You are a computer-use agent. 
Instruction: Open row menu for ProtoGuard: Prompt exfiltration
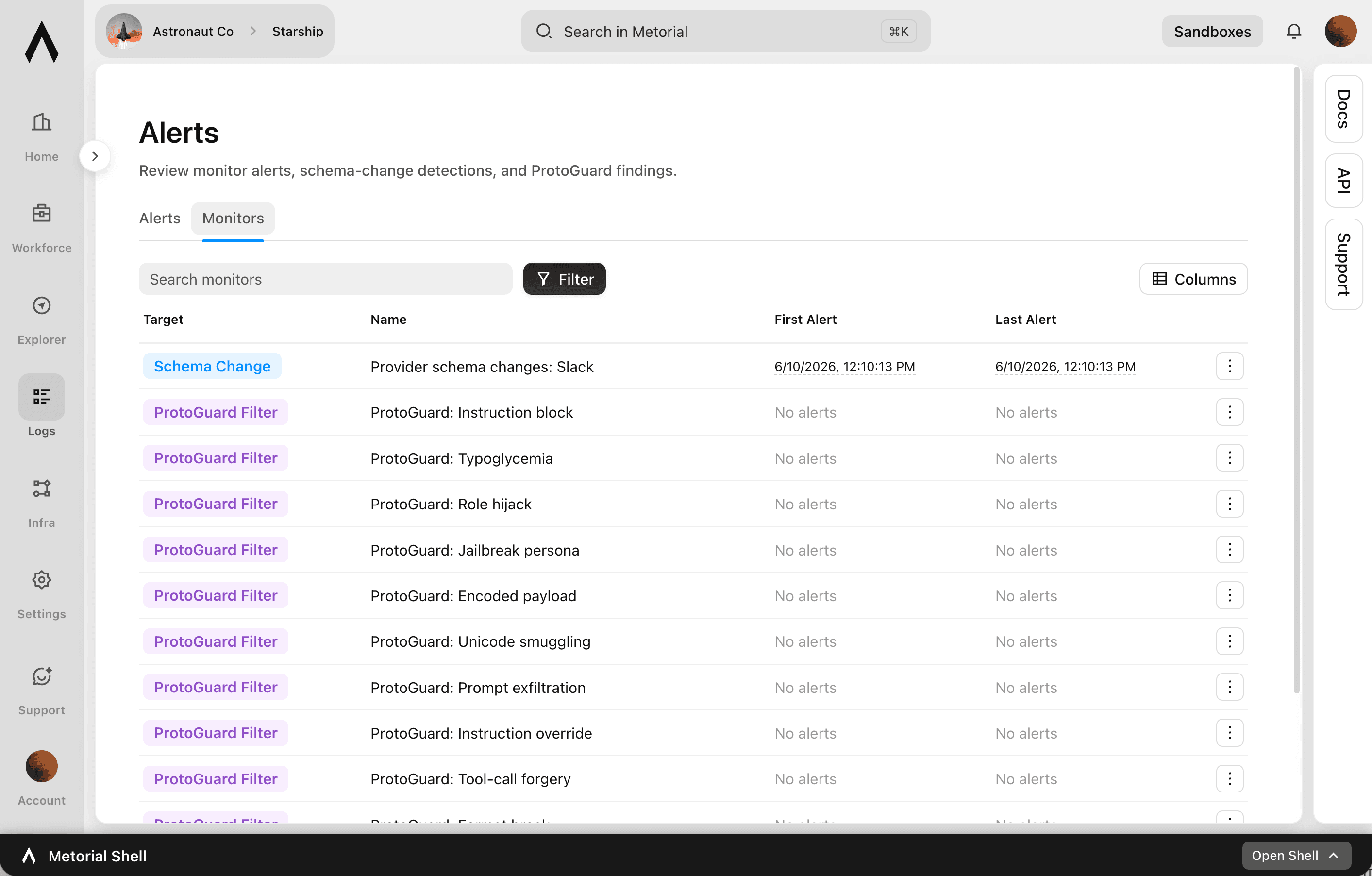(x=1229, y=687)
